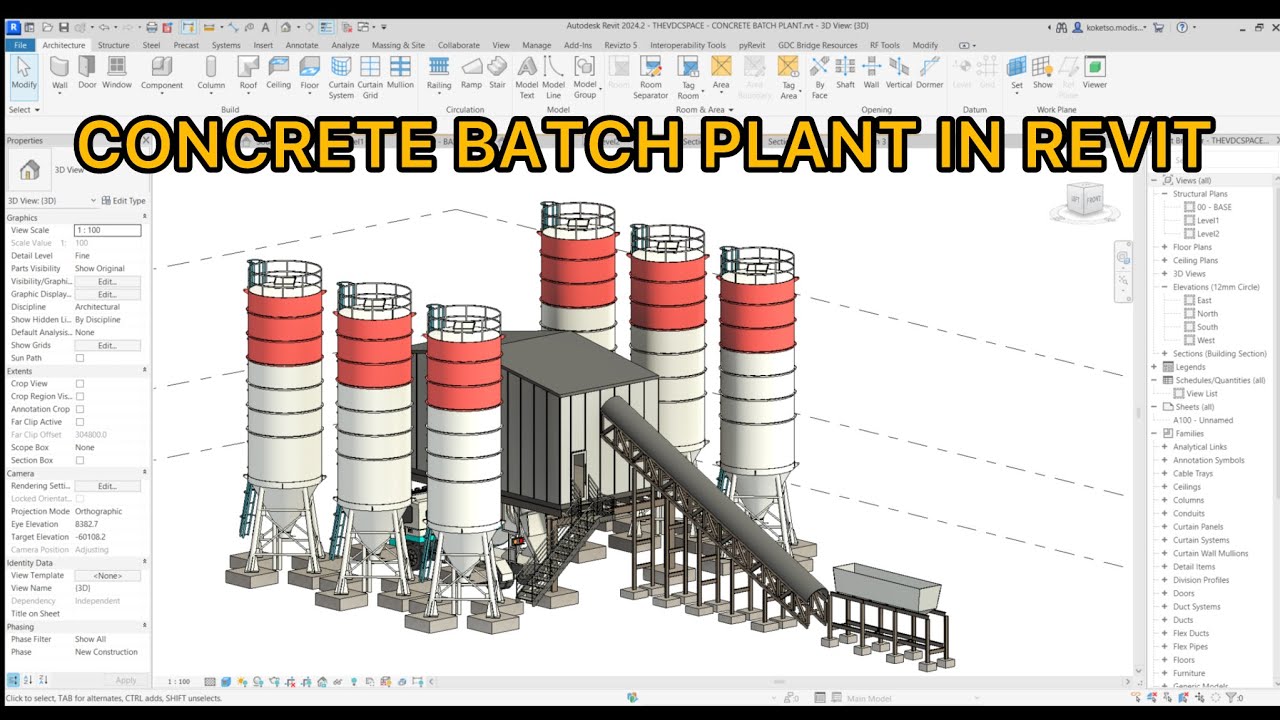Select the Dormer opening tool
This screenshot has height=720, width=1280.
point(930,73)
